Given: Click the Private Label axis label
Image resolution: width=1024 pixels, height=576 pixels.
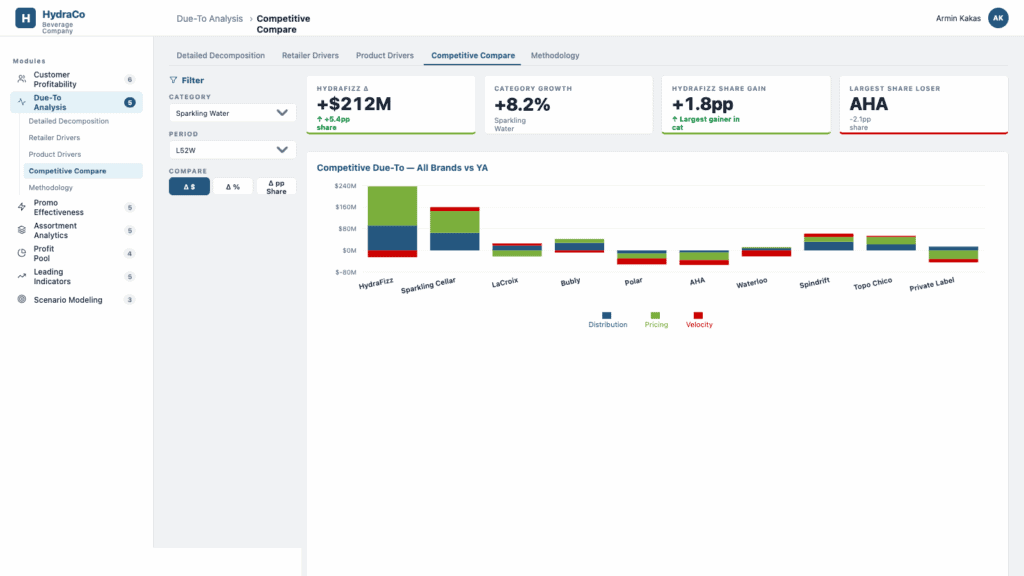Looking at the screenshot, I should click(932, 284).
